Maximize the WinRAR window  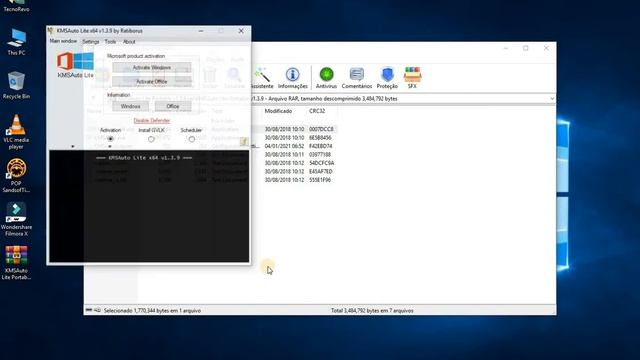coord(526,48)
